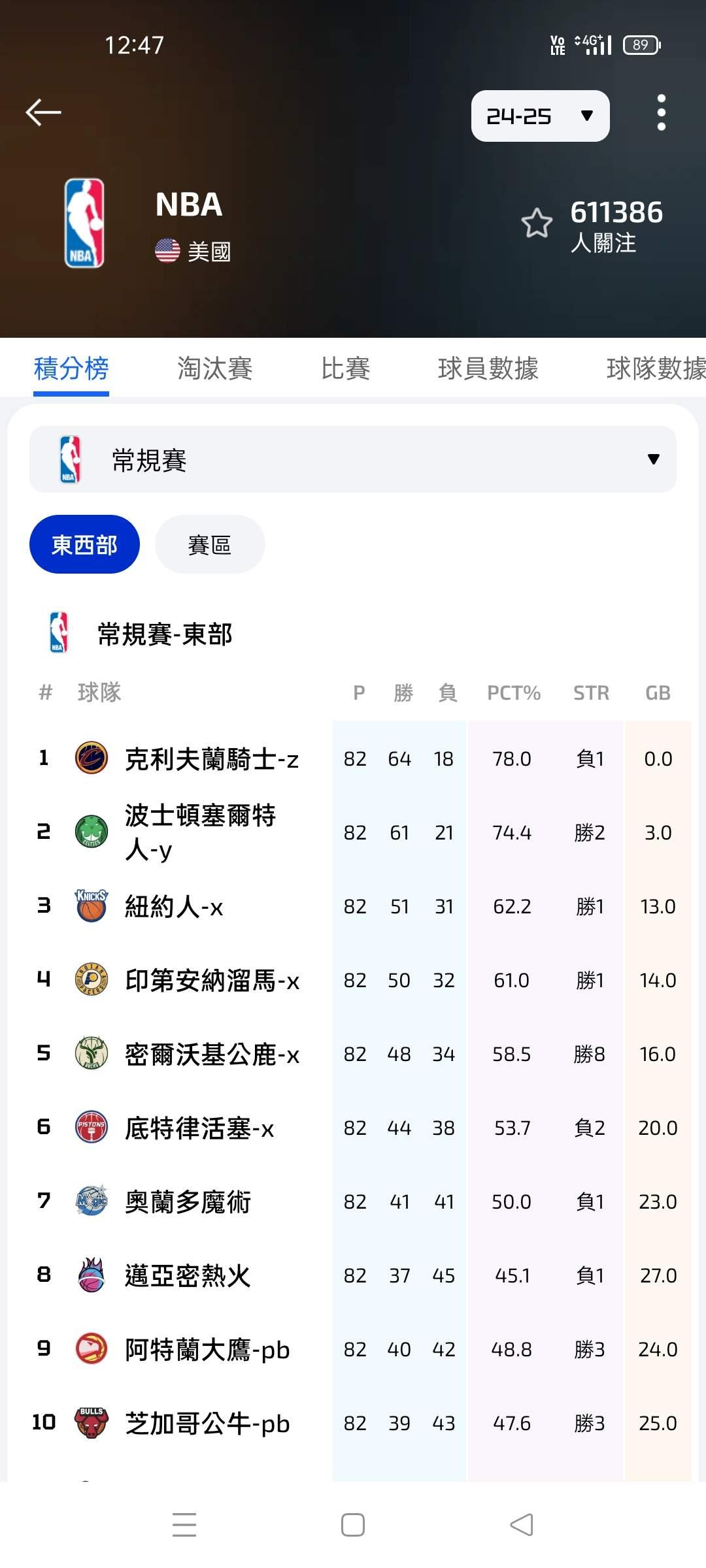
Task: Tap the Boston Celtics team logo
Action: (x=92, y=832)
